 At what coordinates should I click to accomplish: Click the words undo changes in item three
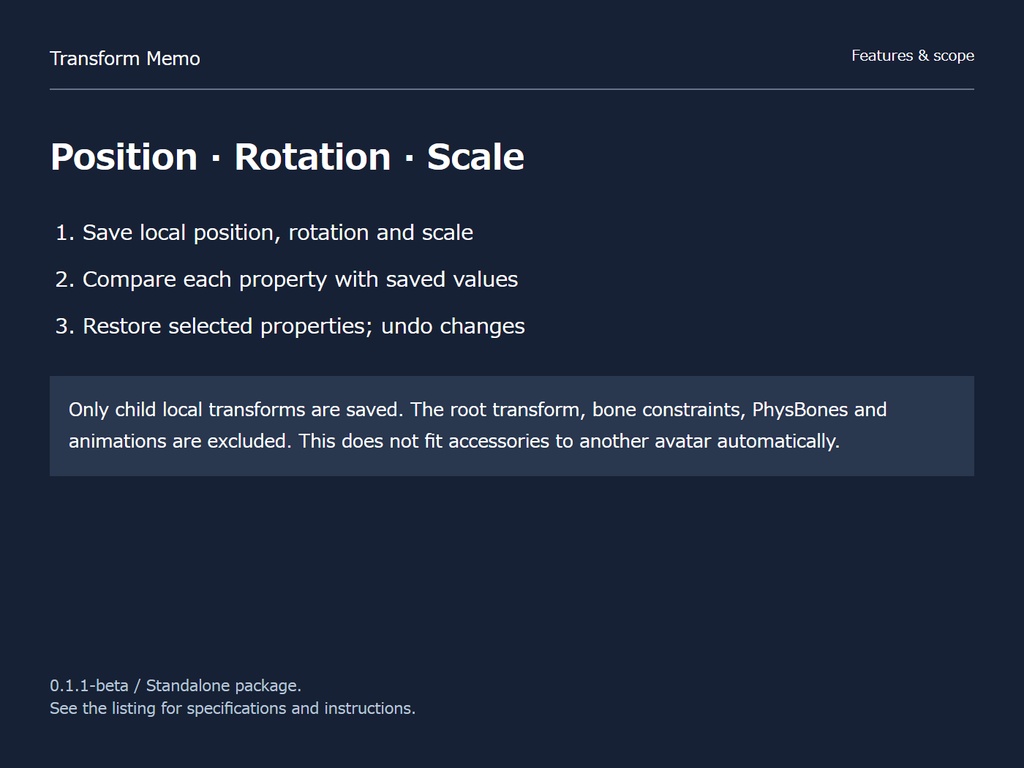453,326
